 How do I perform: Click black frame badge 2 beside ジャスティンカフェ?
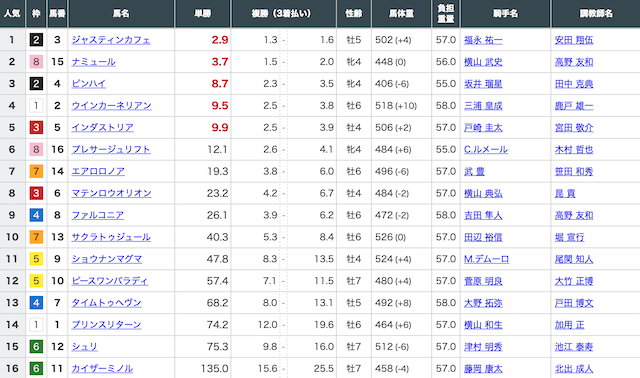(36, 40)
